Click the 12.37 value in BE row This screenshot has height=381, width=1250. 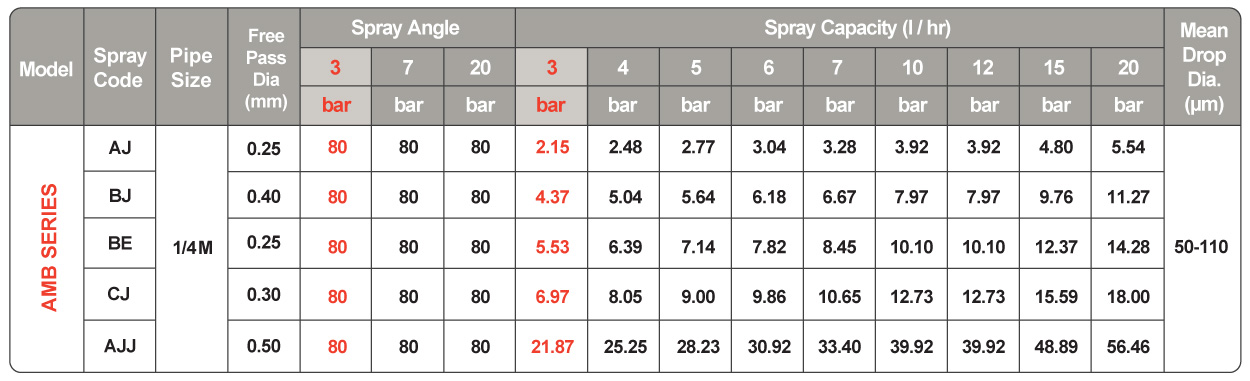[1056, 247]
